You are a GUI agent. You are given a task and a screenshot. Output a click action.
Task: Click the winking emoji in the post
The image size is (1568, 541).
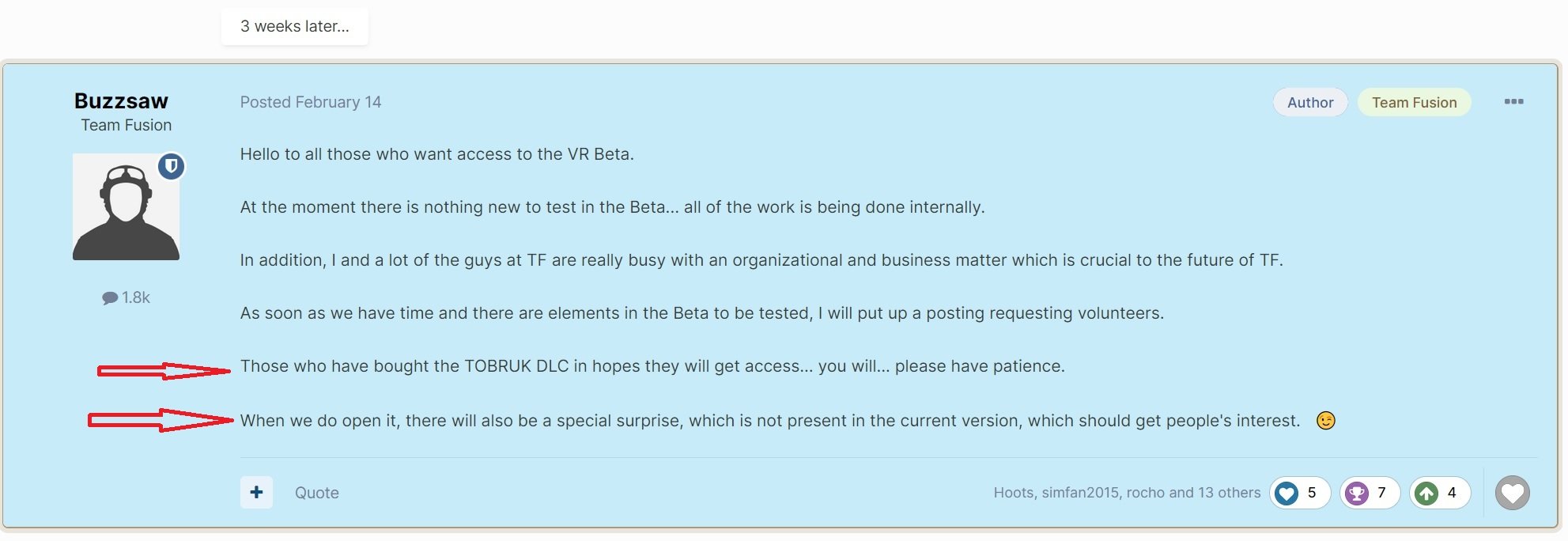[x=1325, y=421]
